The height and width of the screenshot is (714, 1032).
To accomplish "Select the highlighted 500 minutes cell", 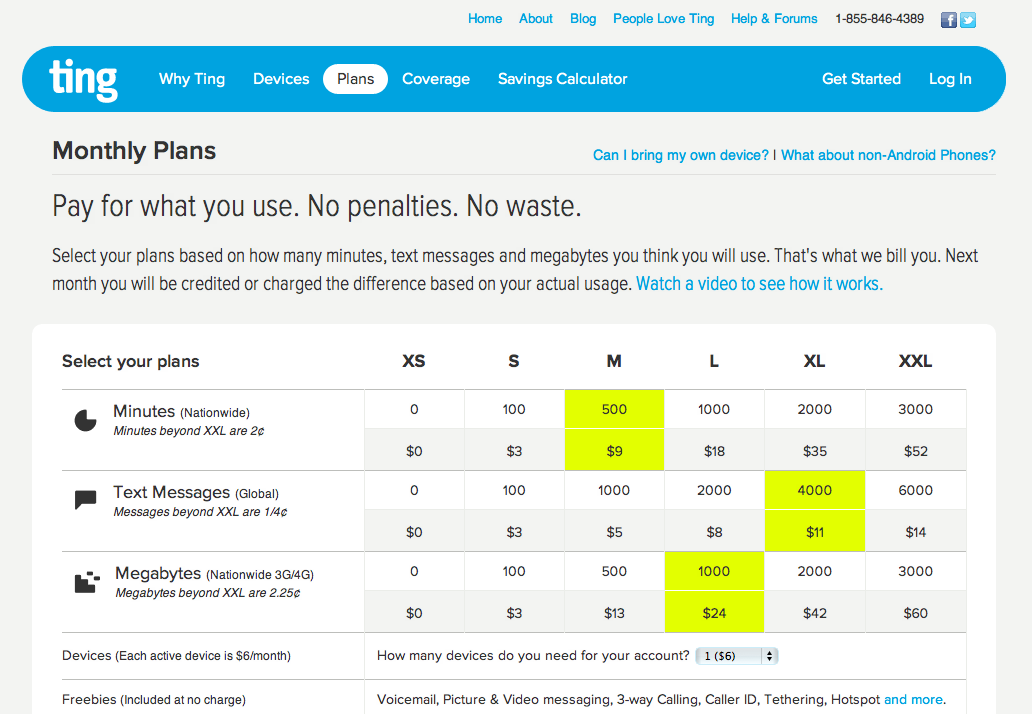I will (x=614, y=409).
